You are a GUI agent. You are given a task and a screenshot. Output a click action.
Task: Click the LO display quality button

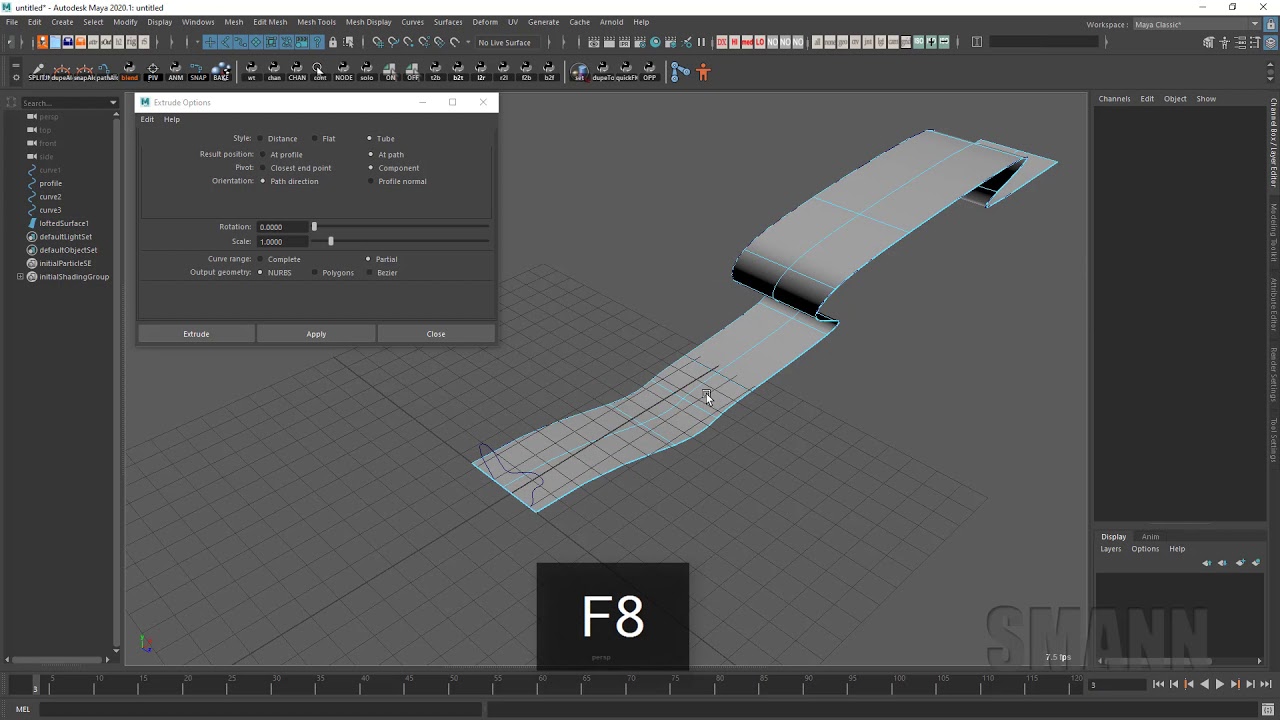[x=760, y=42]
